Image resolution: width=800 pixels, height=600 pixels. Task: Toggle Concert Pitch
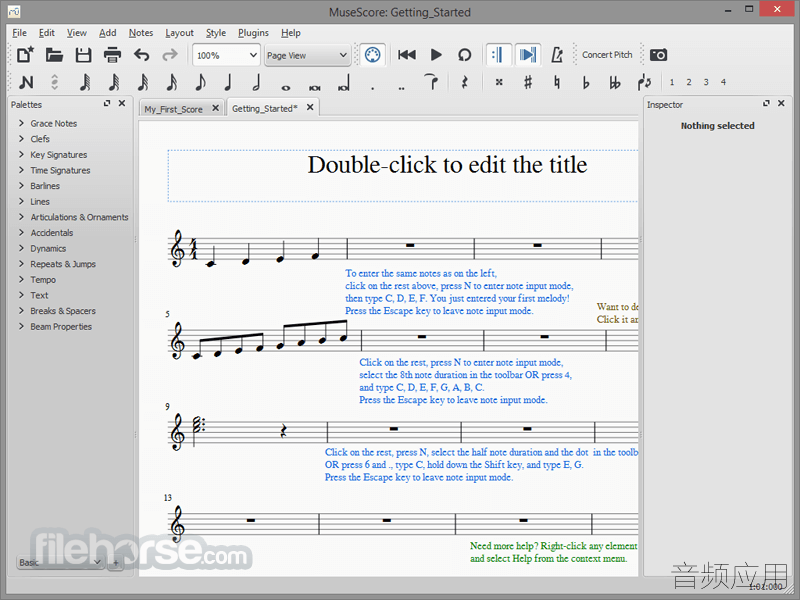coord(607,55)
